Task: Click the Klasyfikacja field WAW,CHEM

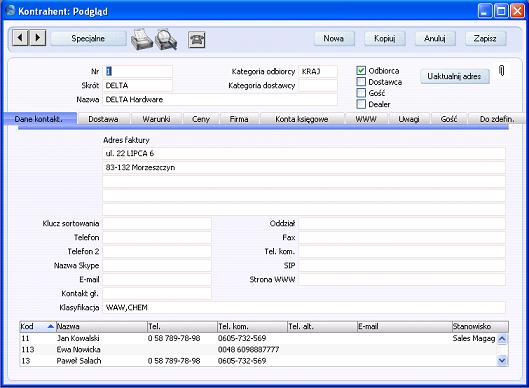Action: (304, 307)
